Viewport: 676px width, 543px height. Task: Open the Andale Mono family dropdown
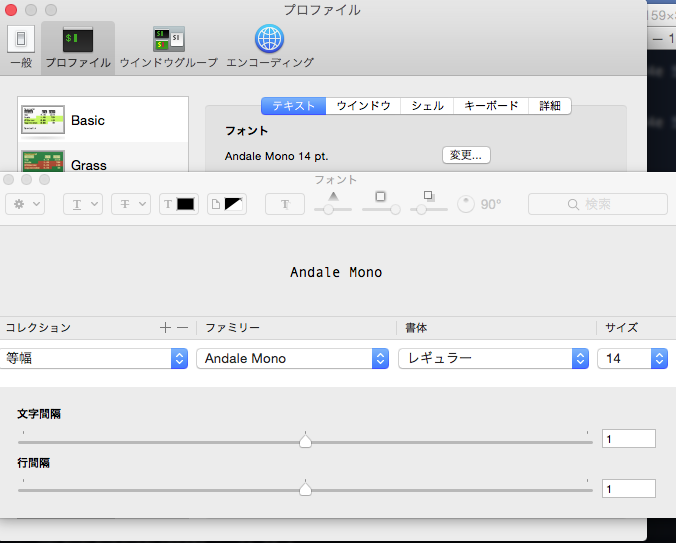[x=292, y=358]
